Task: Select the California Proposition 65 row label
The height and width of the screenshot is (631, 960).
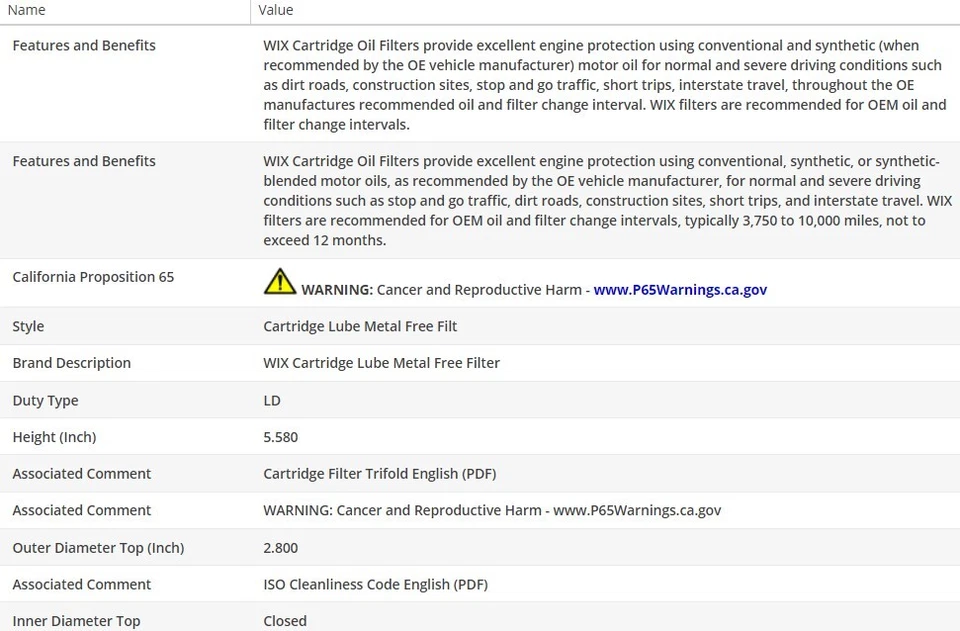Action: 93,277
